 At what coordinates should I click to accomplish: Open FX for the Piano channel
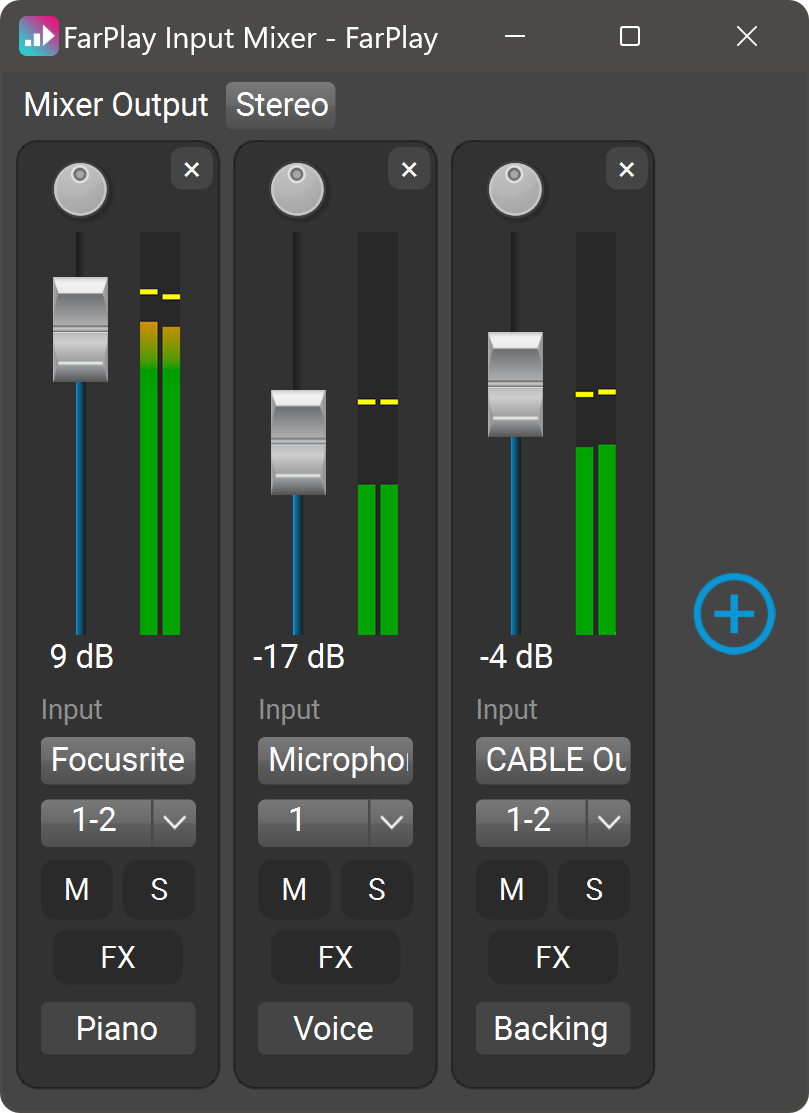118,957
